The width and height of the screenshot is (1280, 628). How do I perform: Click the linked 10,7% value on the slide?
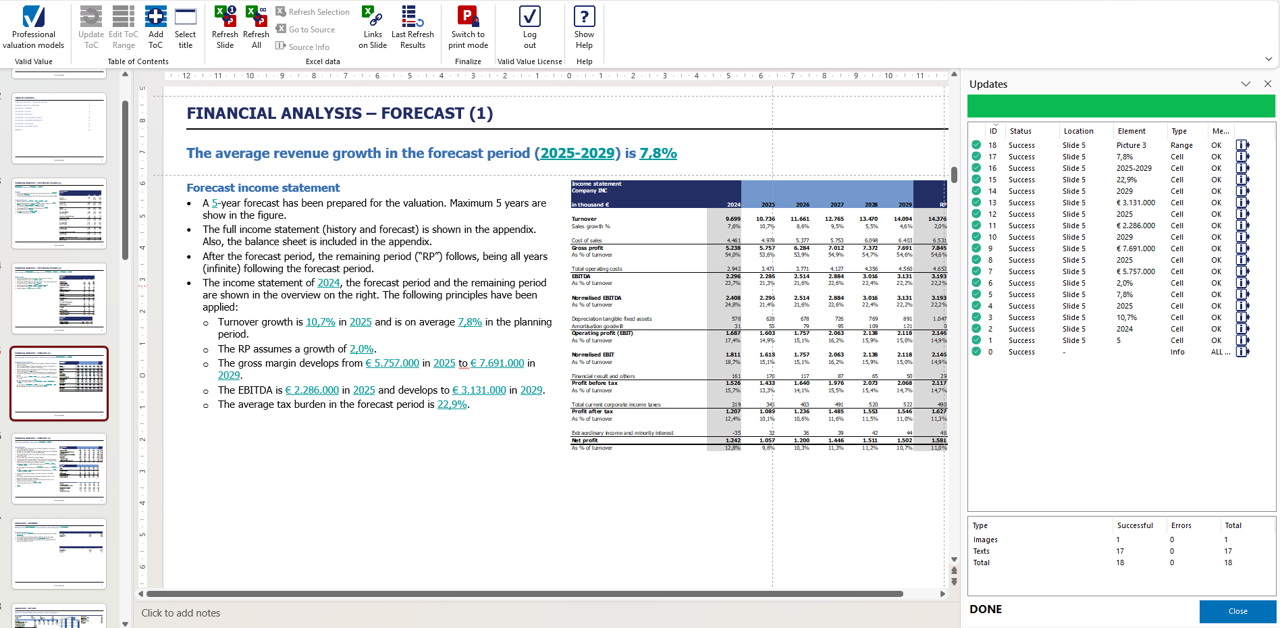[x=321, y=322]
